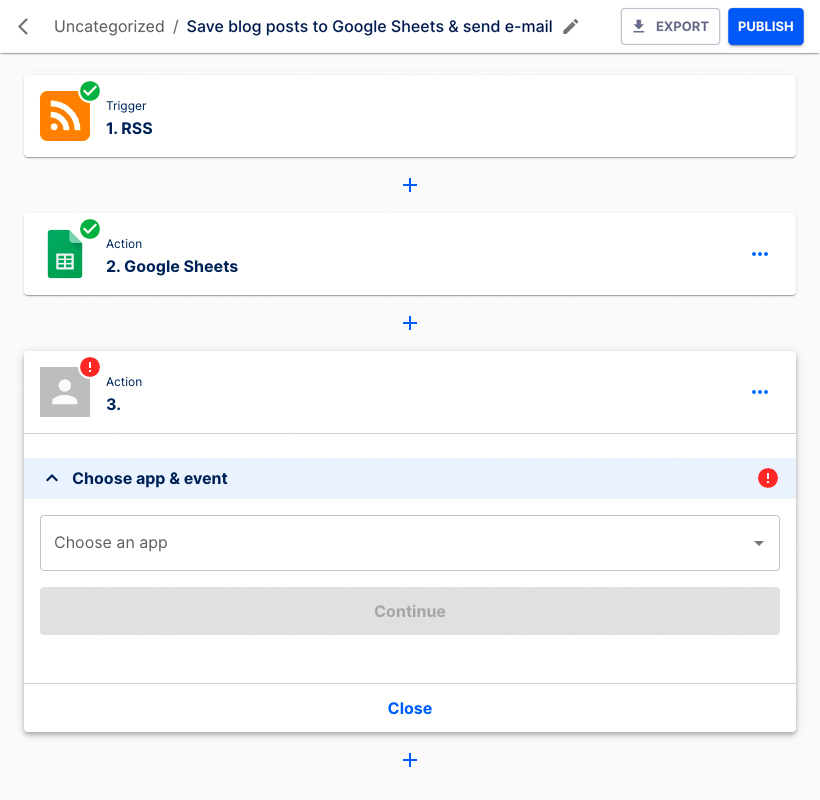Viewport: 820px width, 800px height.
Task: Click the RSS trigger app icon
Action: tap(64, 116)
